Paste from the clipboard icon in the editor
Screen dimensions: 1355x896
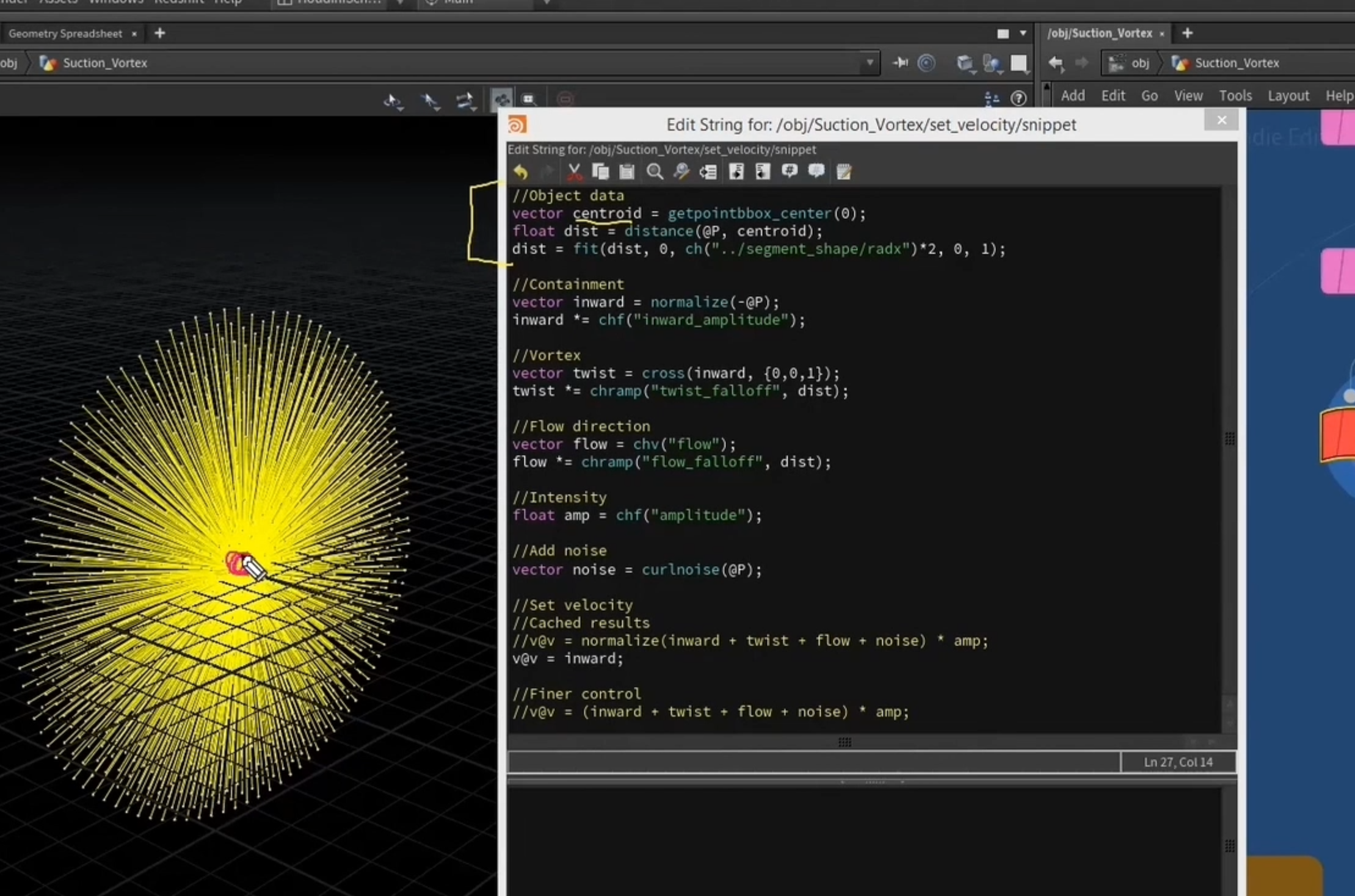[627, 172]
